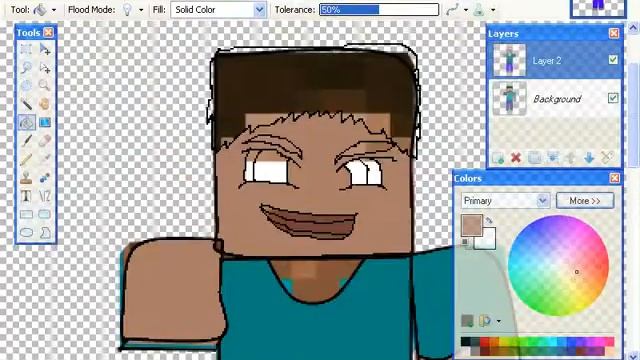
Task: Click the blending mode flask icon
Action: pyautogui.click(x=479, y=9)
